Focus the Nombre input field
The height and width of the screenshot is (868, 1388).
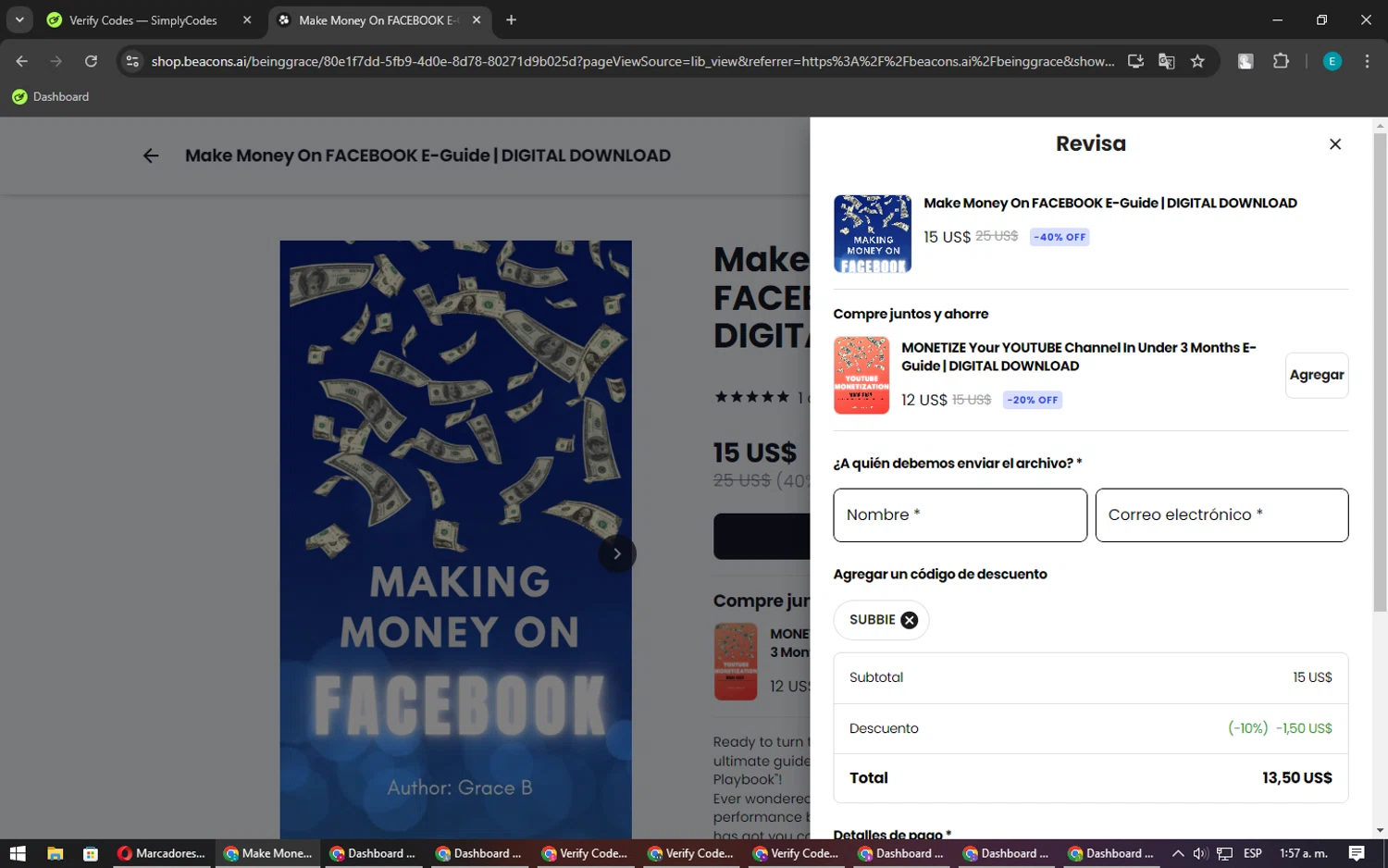[x=960, y=515]
